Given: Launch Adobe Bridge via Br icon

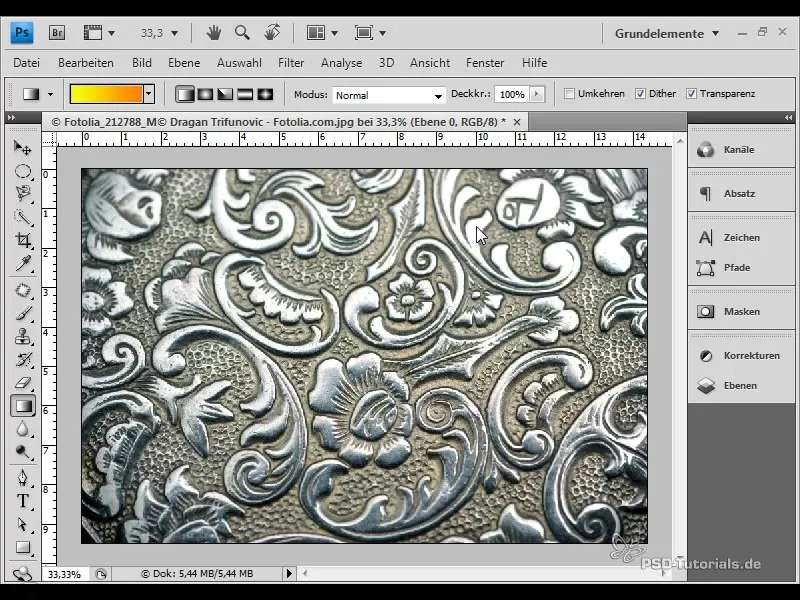Looking at the screenshot, I should [x=57, y=33].
